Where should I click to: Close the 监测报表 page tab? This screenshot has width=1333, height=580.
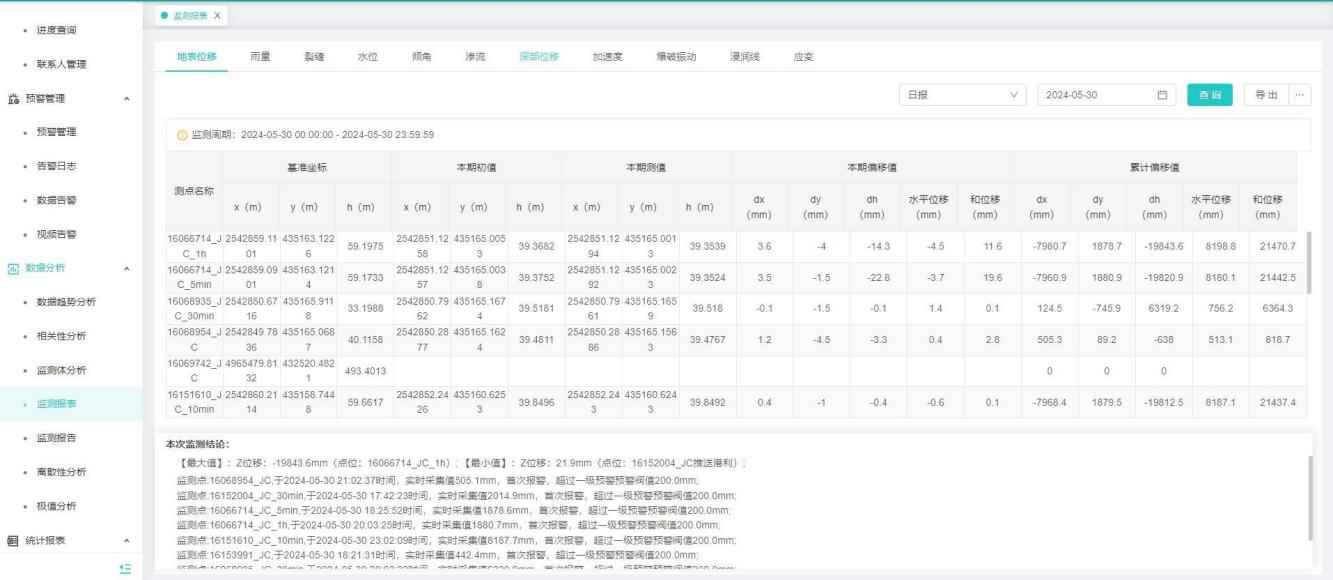(x=217, y=15)
